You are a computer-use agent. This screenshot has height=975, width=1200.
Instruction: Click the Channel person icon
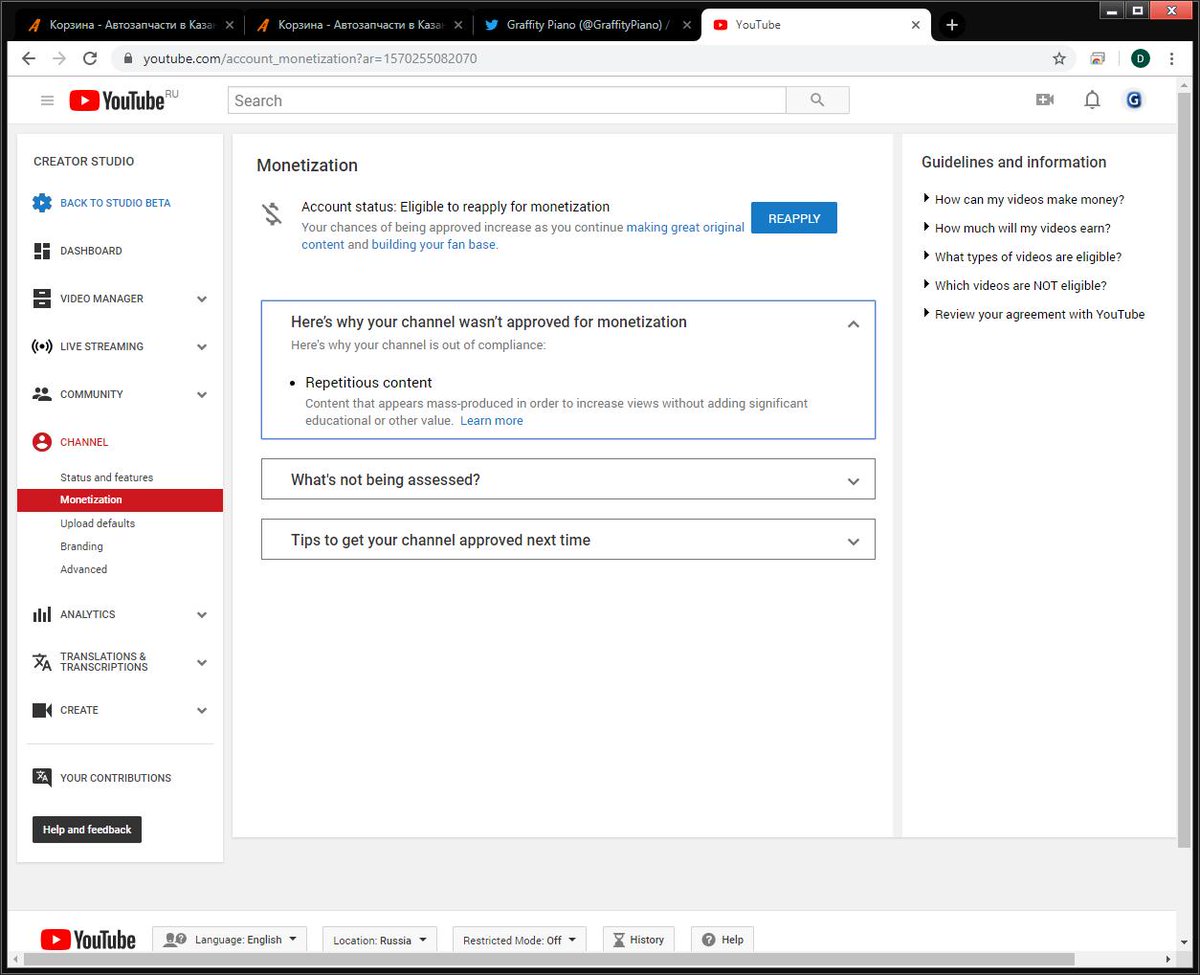click(42, 442)
